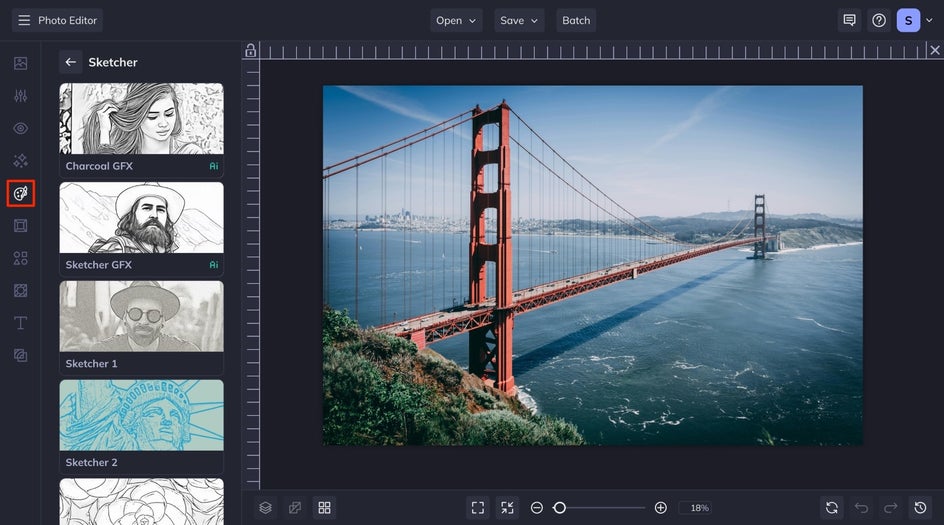Viewport: 944px width, 525px height.
Task: Zoom in with the plus icon
Action: pos(660,508)
